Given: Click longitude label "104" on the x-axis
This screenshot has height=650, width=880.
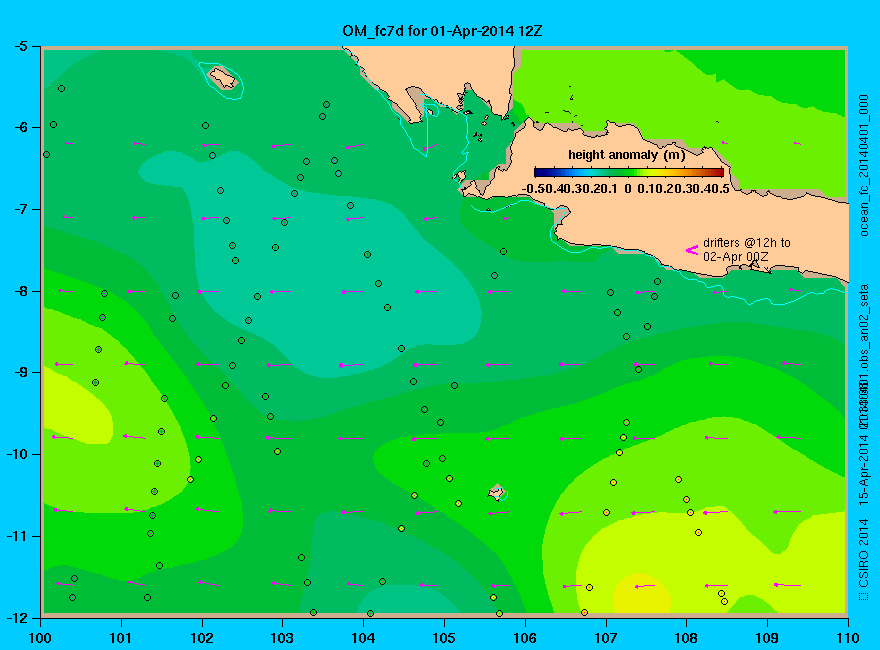Looking at the screenshot, I should pos(363,638).
